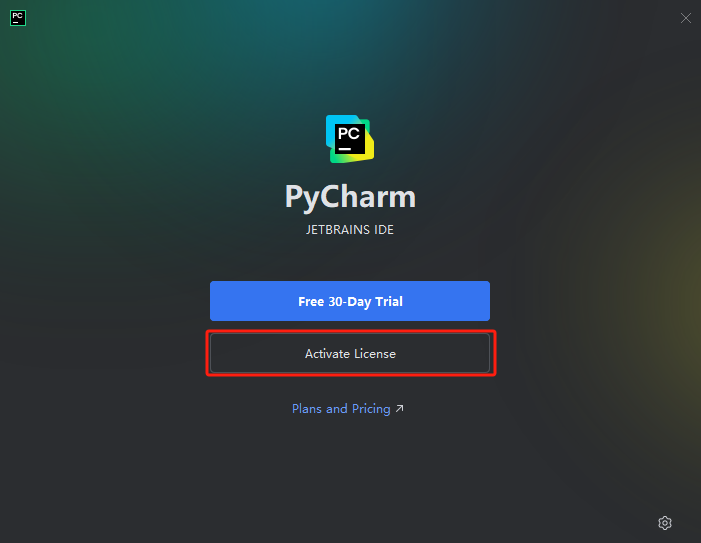
Task: Open settings via the gear icon
Action: click(x=665, y=522)
